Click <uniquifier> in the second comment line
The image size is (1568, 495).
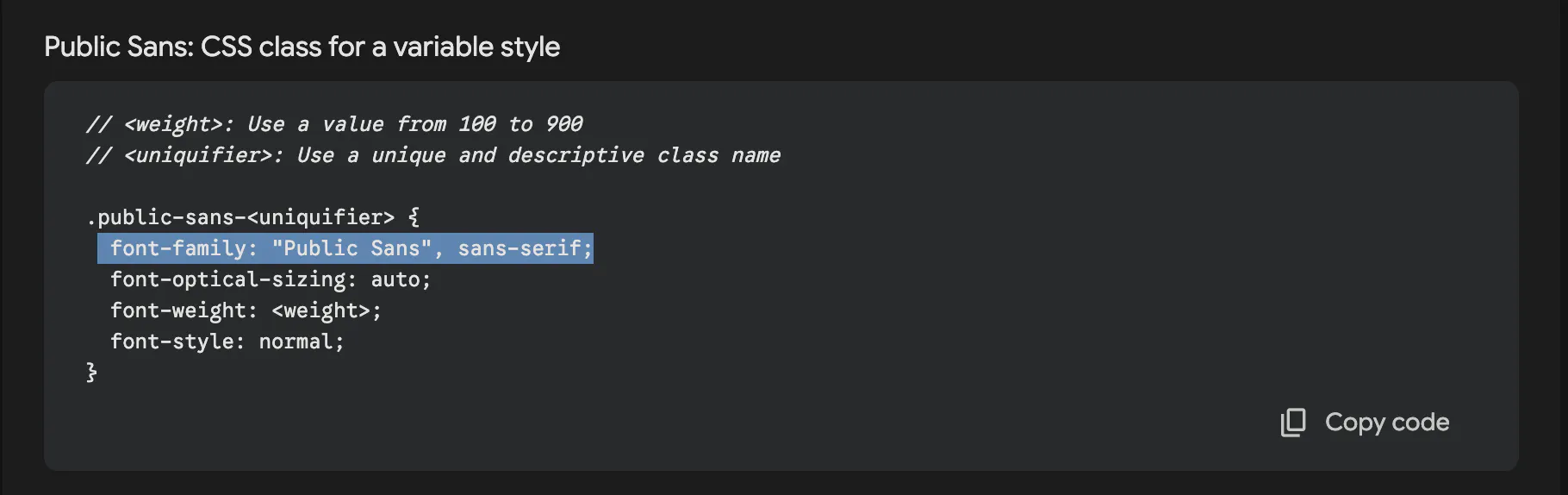(x=198, y=155)
